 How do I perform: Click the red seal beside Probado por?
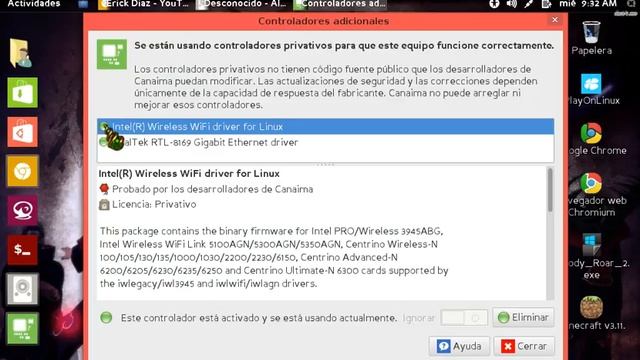104,189
